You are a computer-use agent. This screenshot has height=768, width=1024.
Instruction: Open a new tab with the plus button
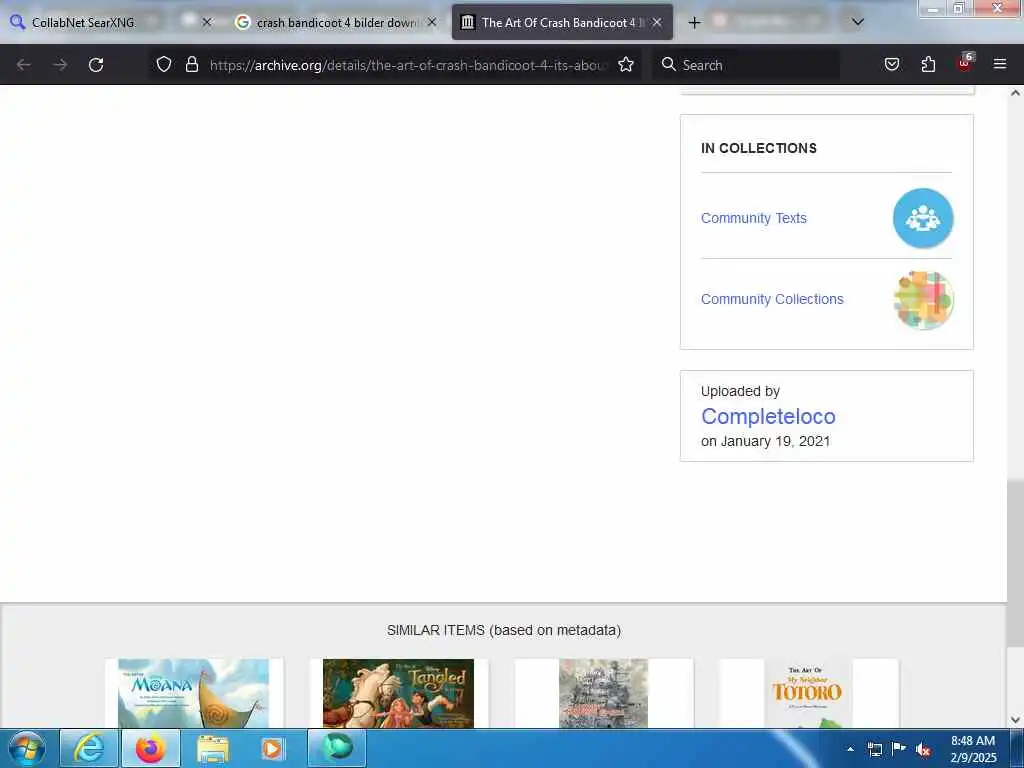click(694, 22)
